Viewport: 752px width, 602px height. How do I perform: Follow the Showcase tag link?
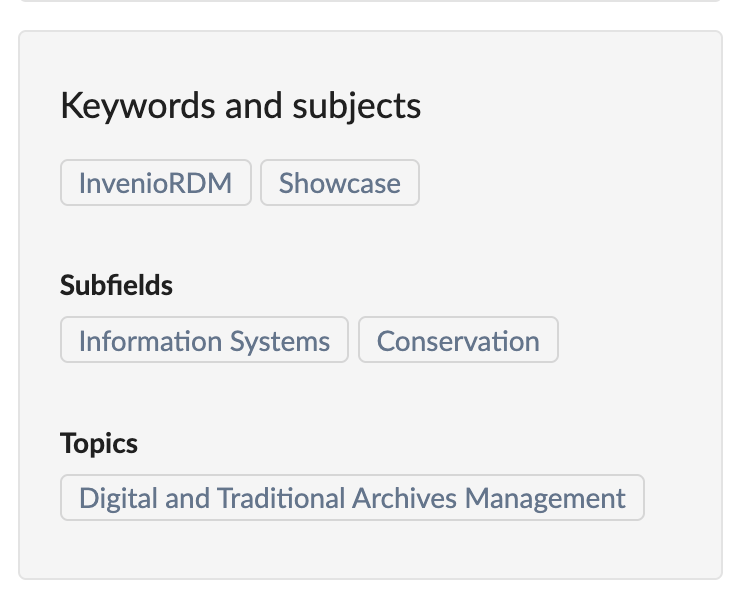click(x=339, y=183)
